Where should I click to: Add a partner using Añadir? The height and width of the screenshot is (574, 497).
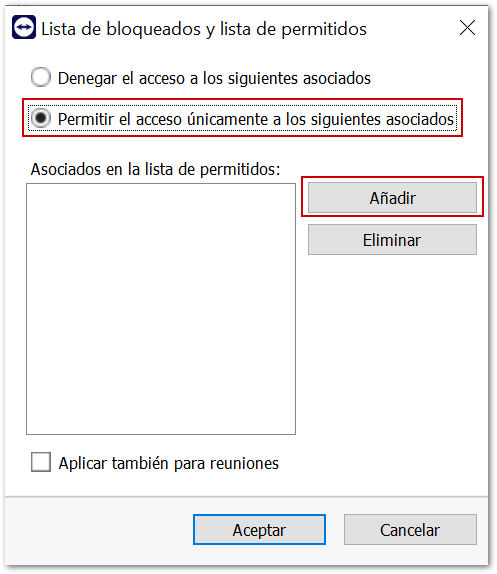click(x=392, y=198)
